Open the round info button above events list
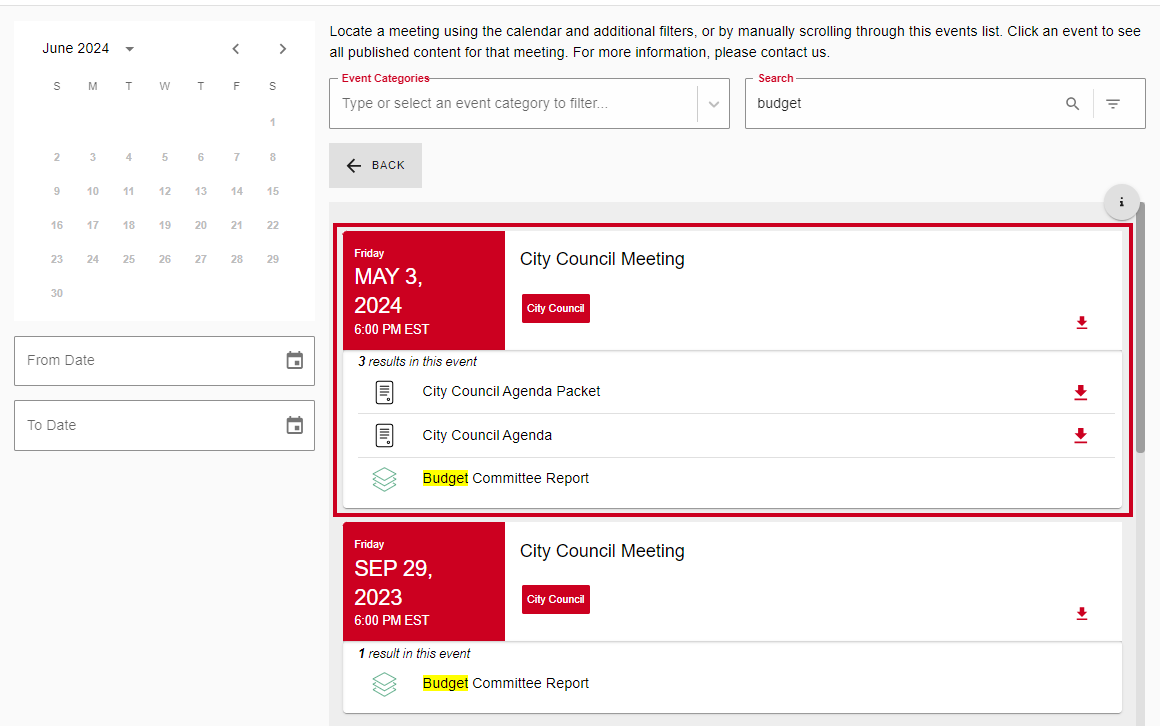This screenshot has width=1160, height=726. [1122, 202]
